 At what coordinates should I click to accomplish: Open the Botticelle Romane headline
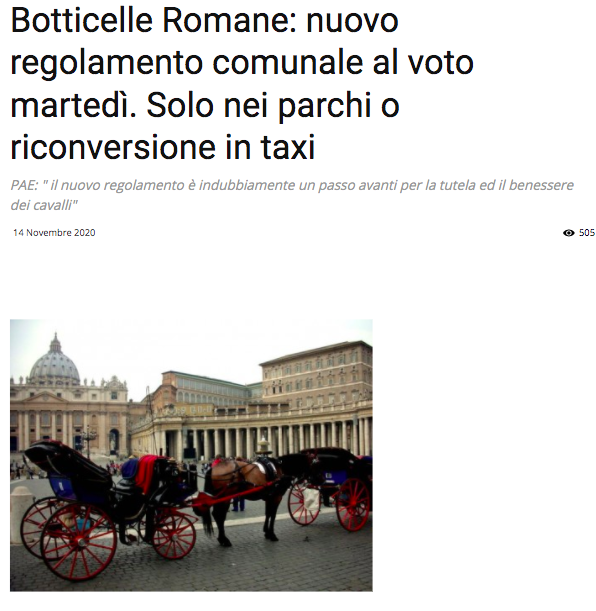pos(243,83)
